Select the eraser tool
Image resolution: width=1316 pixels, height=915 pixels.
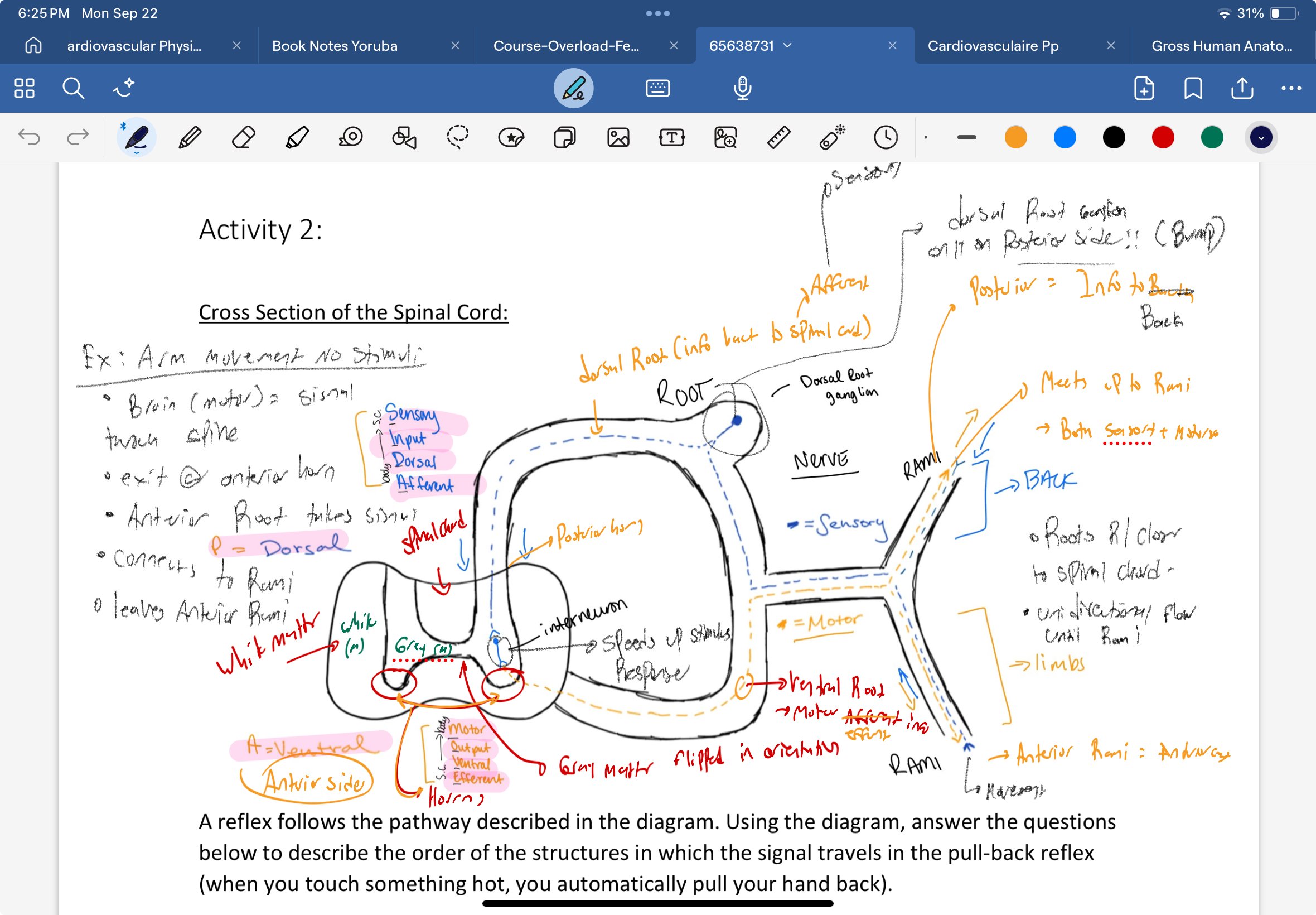click(x=244, y=138)
